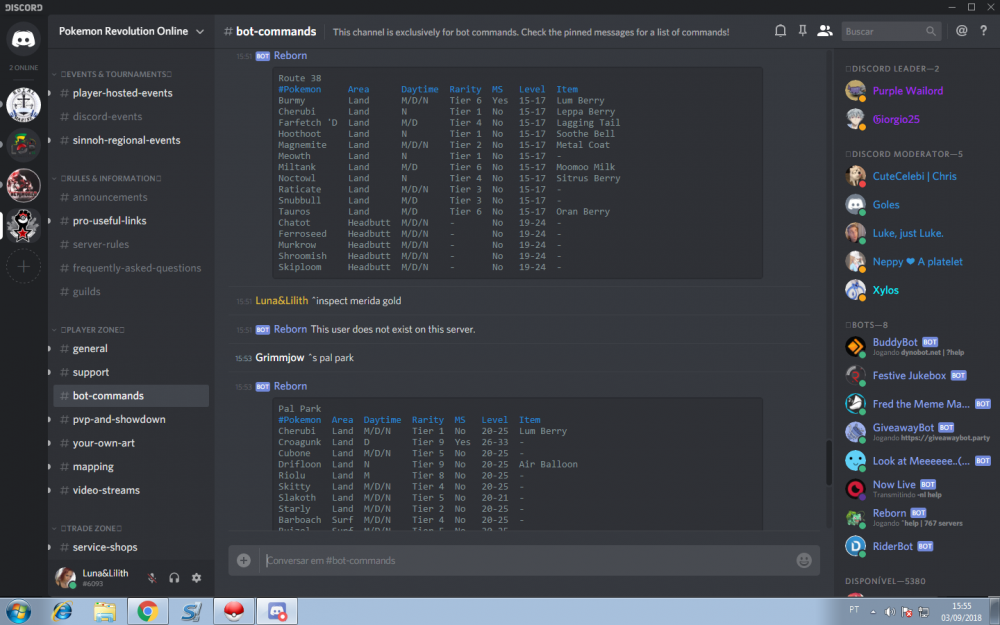The image size is (1000, 625).
Task: Open the emoji picker
Action: point(804,560)
